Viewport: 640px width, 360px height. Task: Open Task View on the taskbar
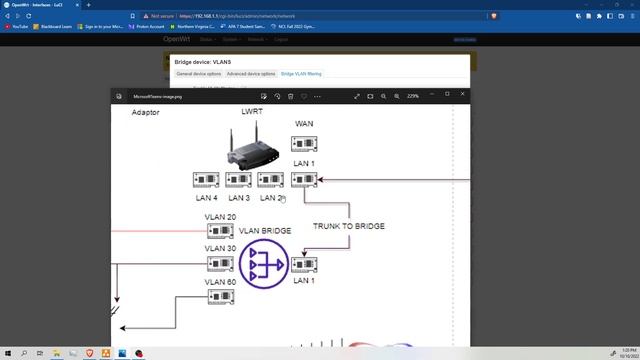click(x=40, y=353)
